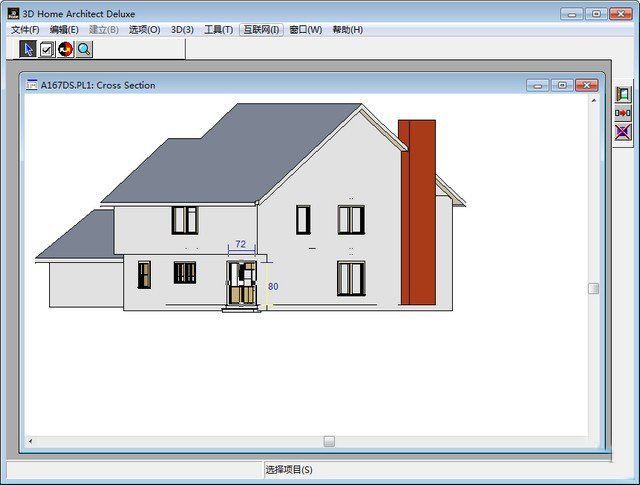Click the 3D Home Architect app icon
The width and height of the screenshot is (640, 485).
13,13
